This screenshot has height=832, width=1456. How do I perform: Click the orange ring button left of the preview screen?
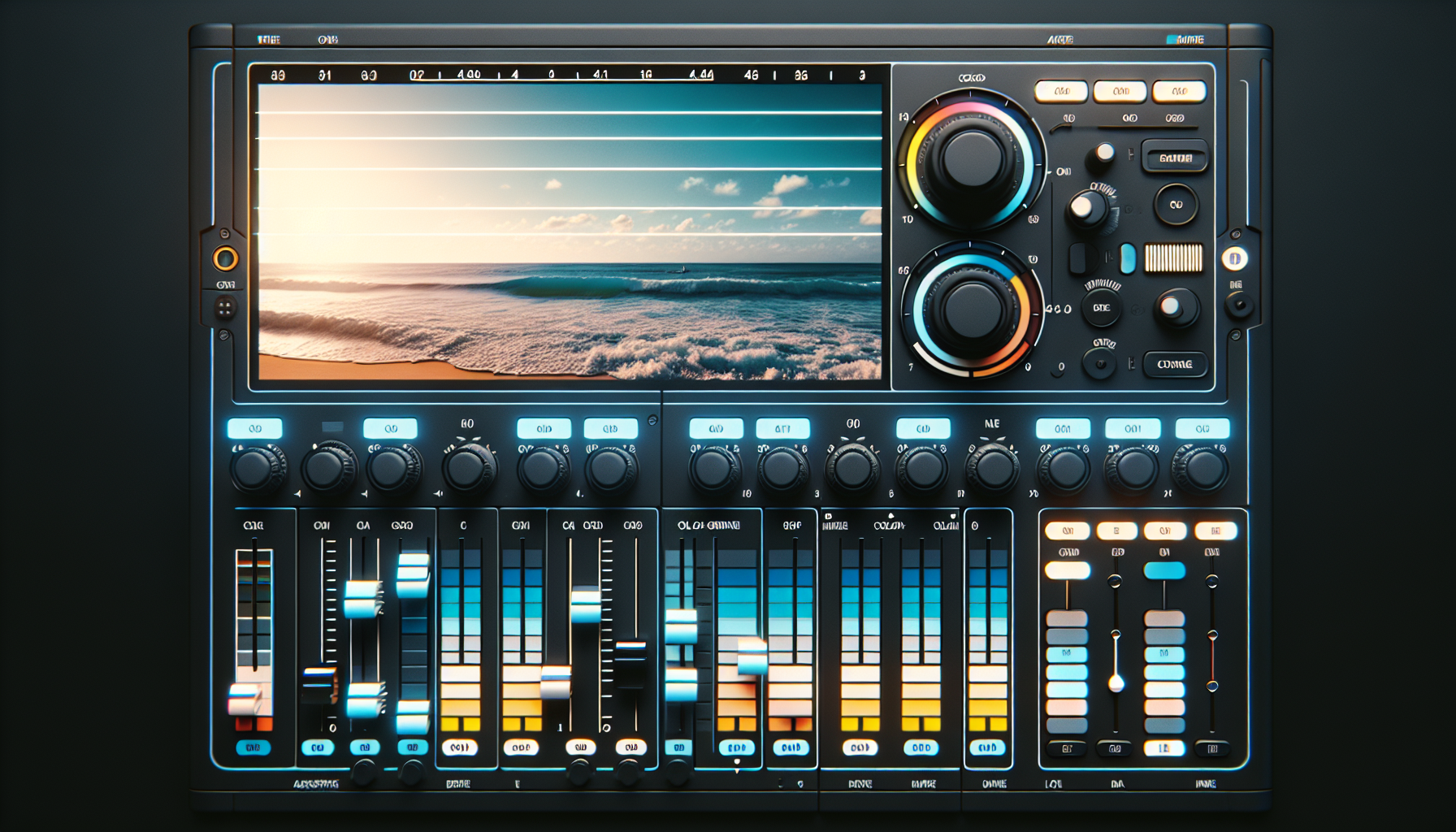tap(225, 258)
